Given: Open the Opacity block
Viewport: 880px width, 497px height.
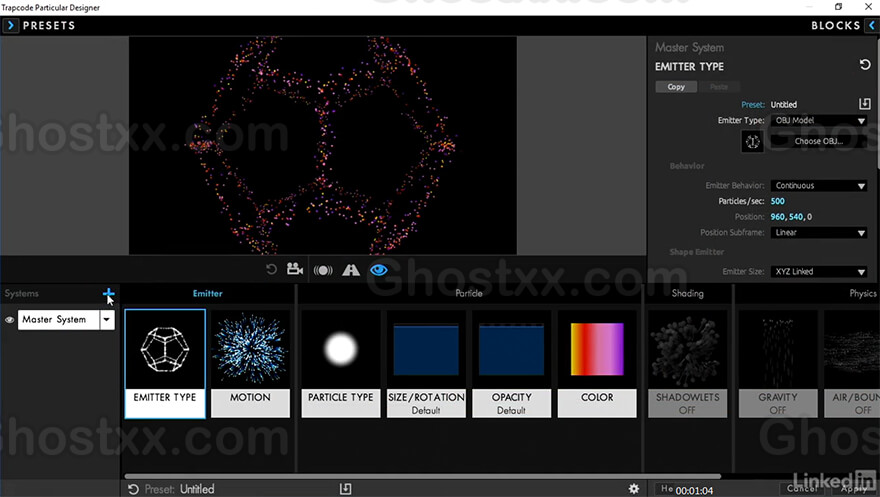Looking at the screenshot, I should pyautogui.click(x=511, y=363).
